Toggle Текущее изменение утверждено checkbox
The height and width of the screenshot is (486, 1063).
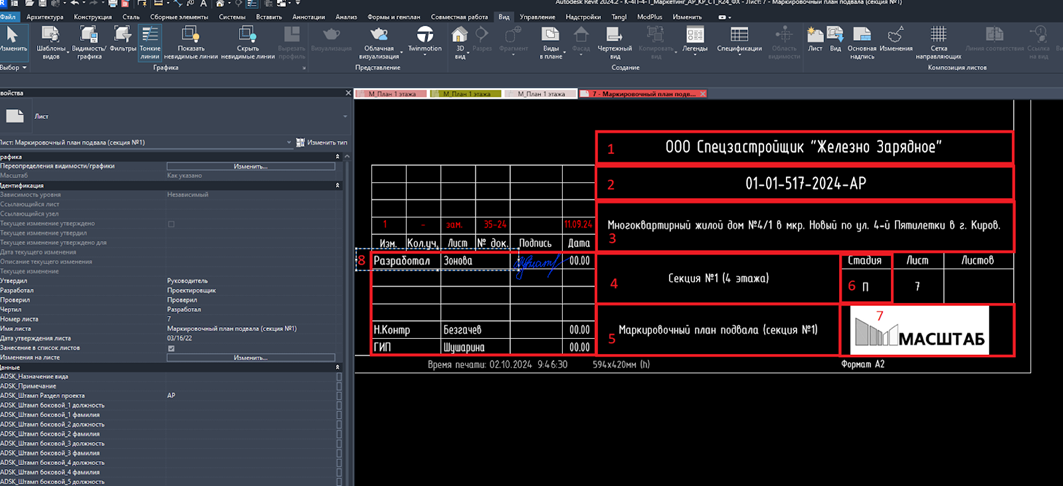pos(171,223)
